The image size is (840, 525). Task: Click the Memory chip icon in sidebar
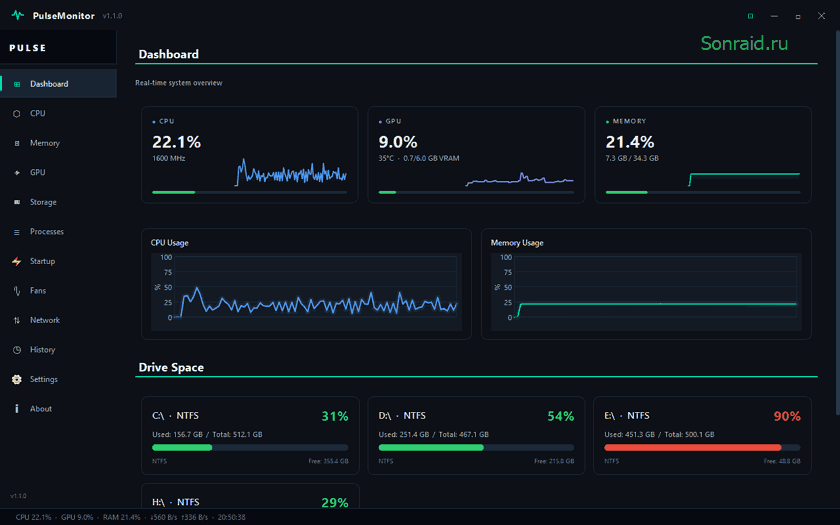point(17,143)
